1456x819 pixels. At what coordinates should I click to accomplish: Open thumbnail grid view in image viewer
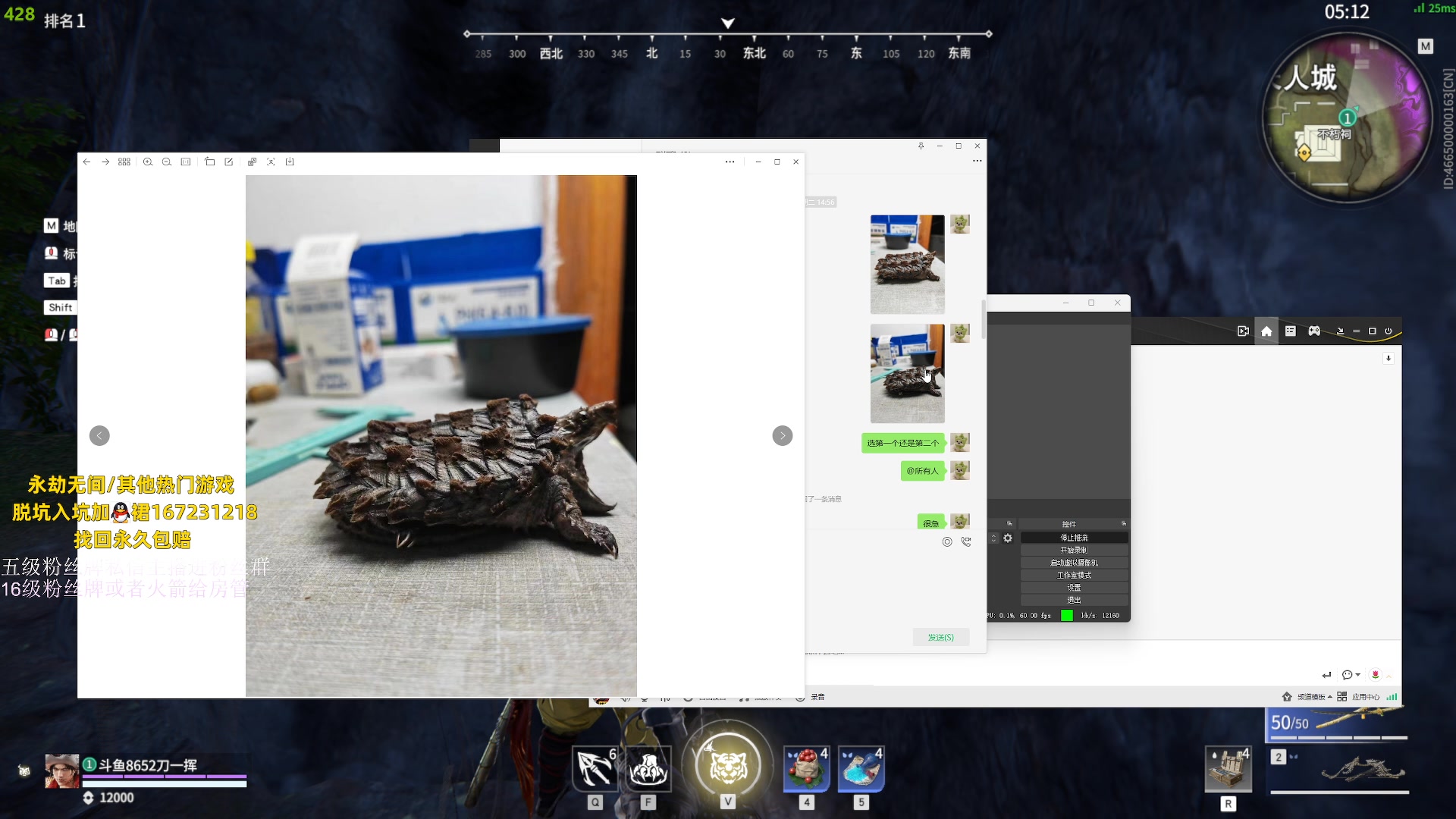(x=124, y=162)
